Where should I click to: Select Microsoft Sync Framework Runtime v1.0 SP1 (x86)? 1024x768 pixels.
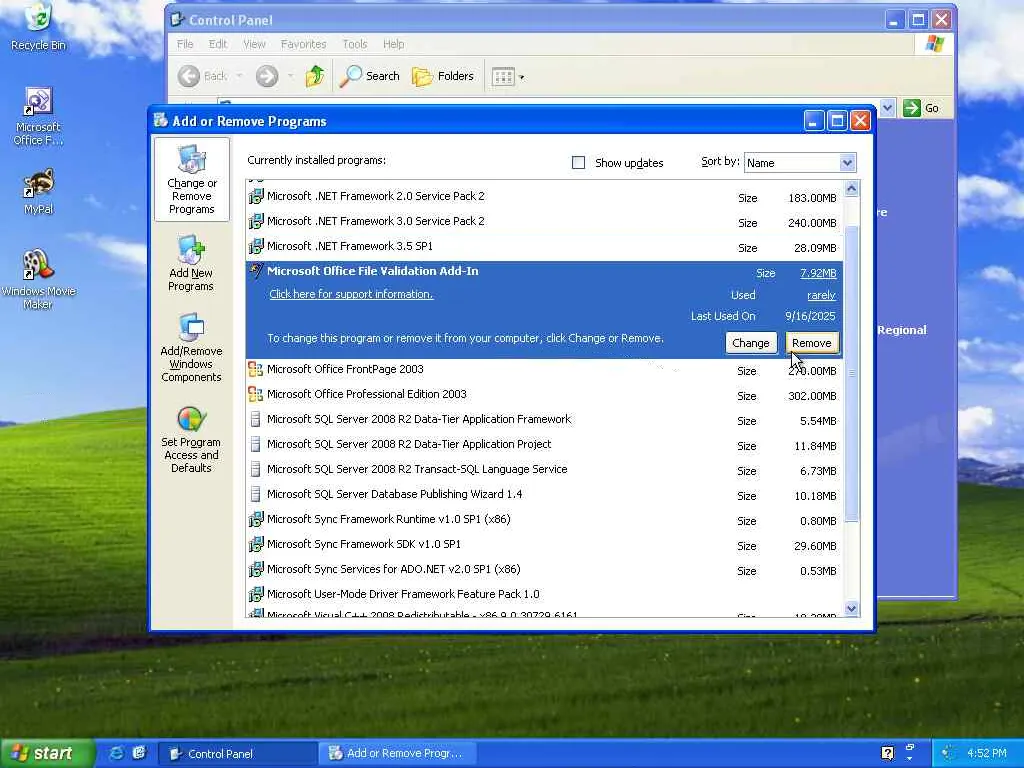(544, 520)
